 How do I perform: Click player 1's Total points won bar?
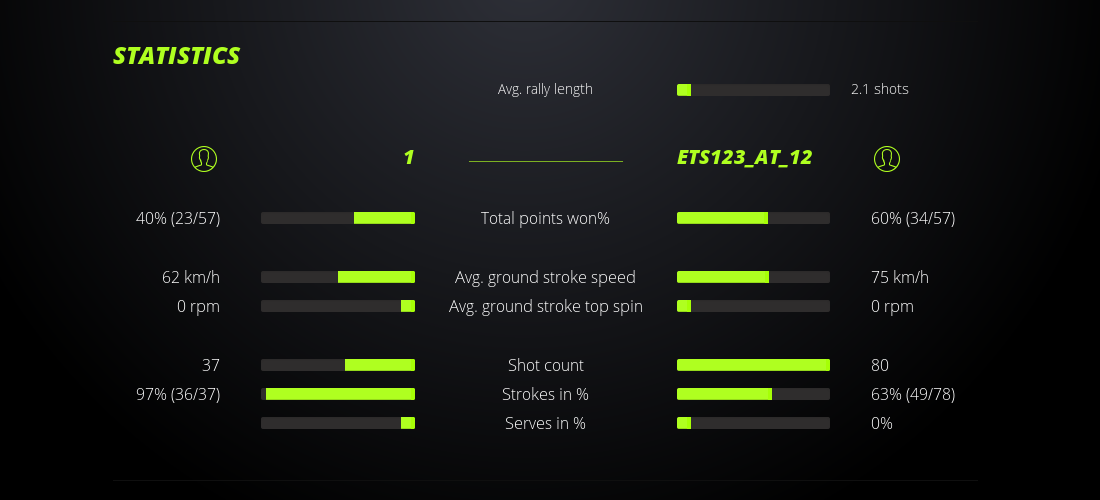338,218
